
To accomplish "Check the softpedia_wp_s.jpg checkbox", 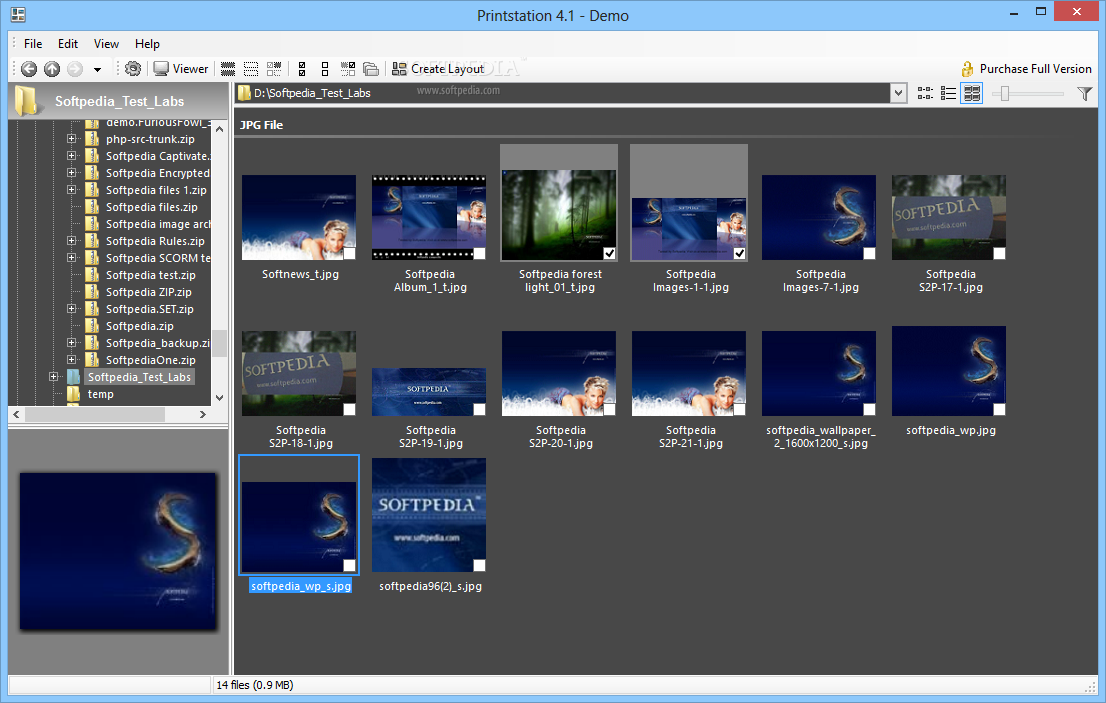I will [349, 565].
